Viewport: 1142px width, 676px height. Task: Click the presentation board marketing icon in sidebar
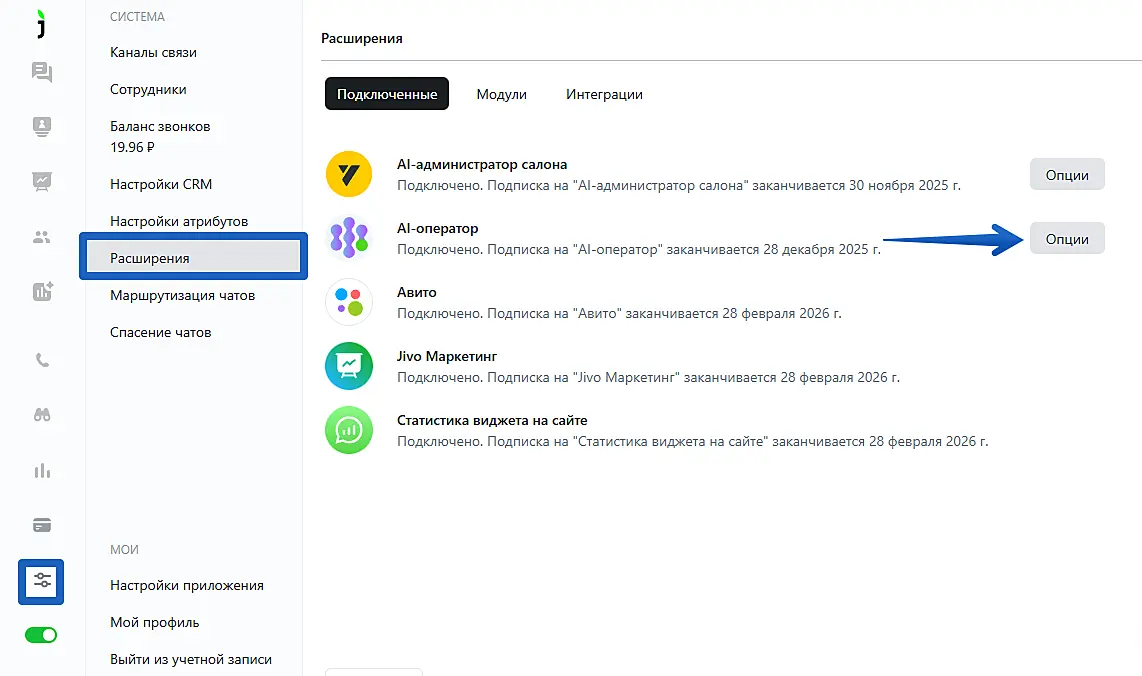click(41, 181)
